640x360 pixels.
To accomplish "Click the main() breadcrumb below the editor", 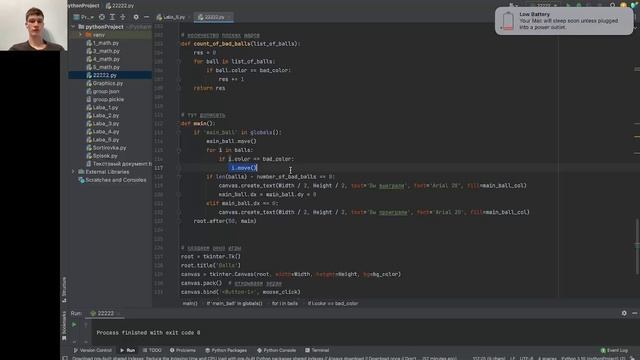I will 190,303.
